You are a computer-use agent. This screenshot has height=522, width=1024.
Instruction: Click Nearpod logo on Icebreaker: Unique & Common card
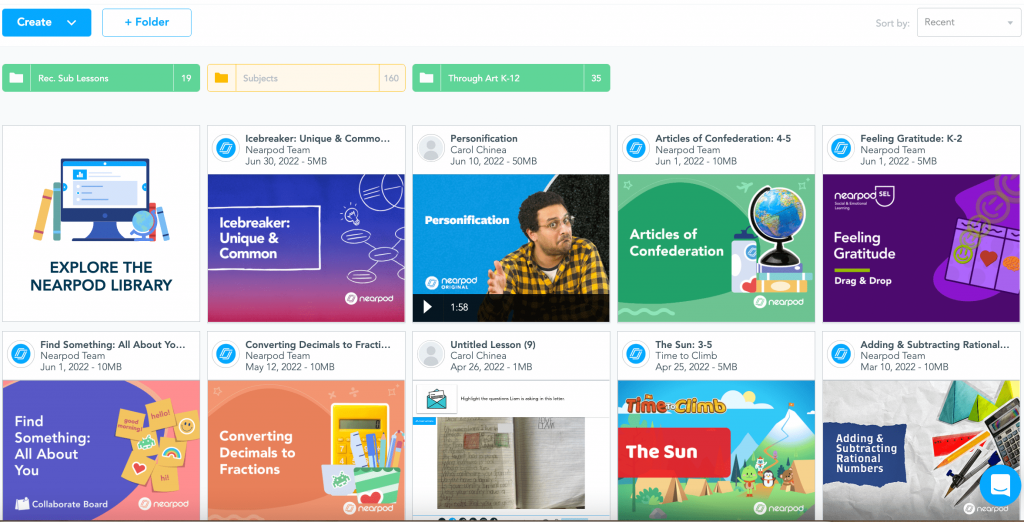[x=226, y=148]
